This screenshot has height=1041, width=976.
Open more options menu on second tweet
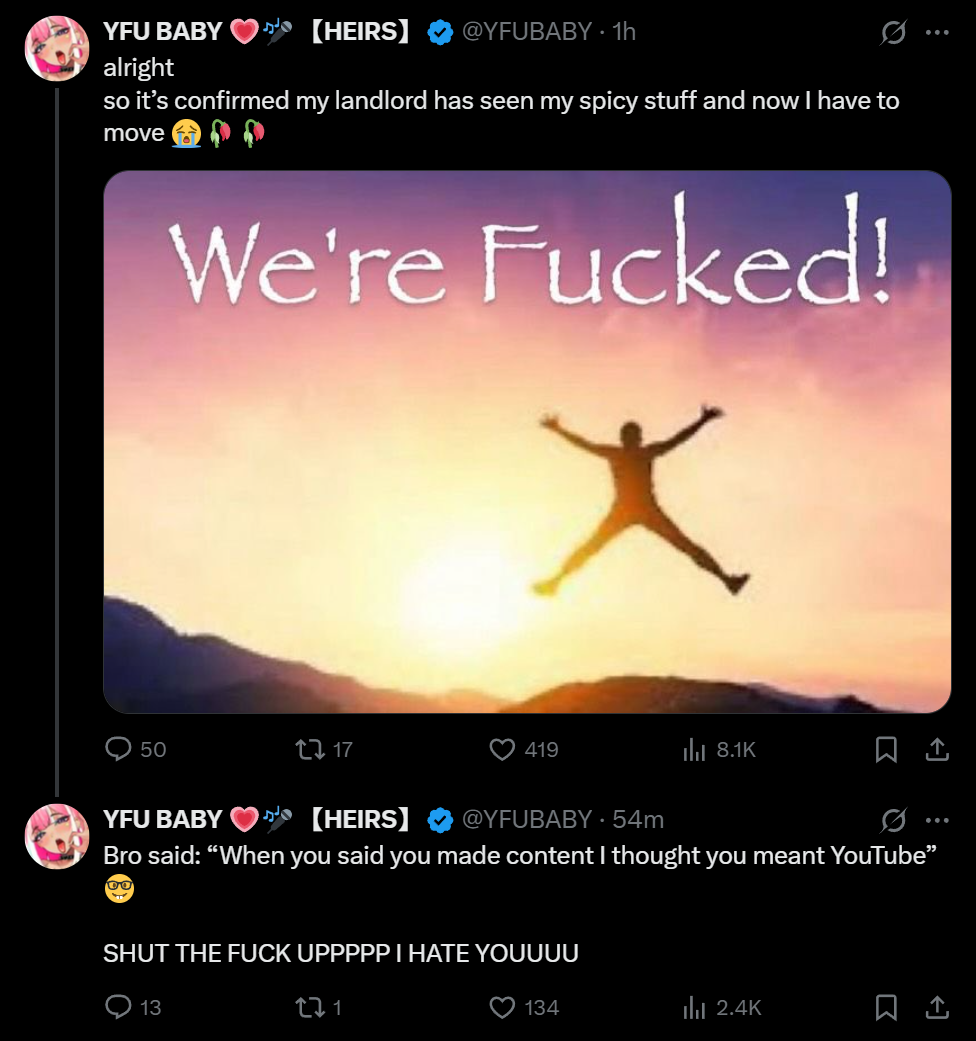937,820
